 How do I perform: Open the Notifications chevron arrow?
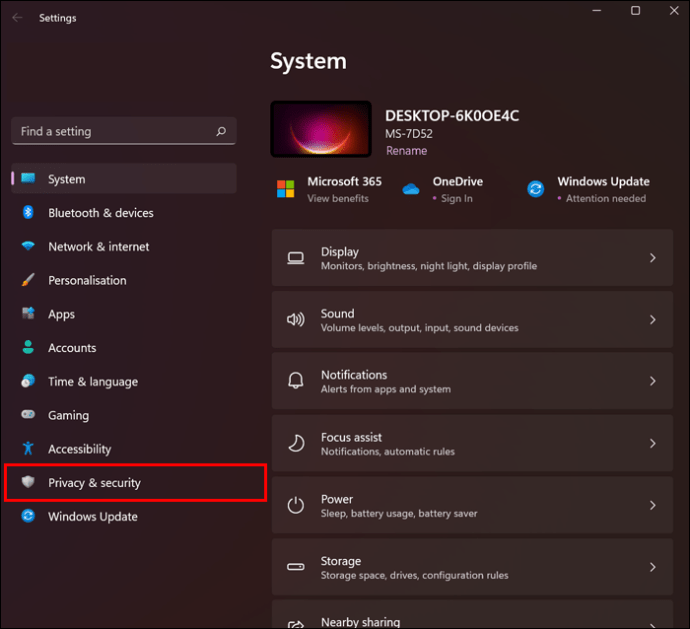point(653,381)
